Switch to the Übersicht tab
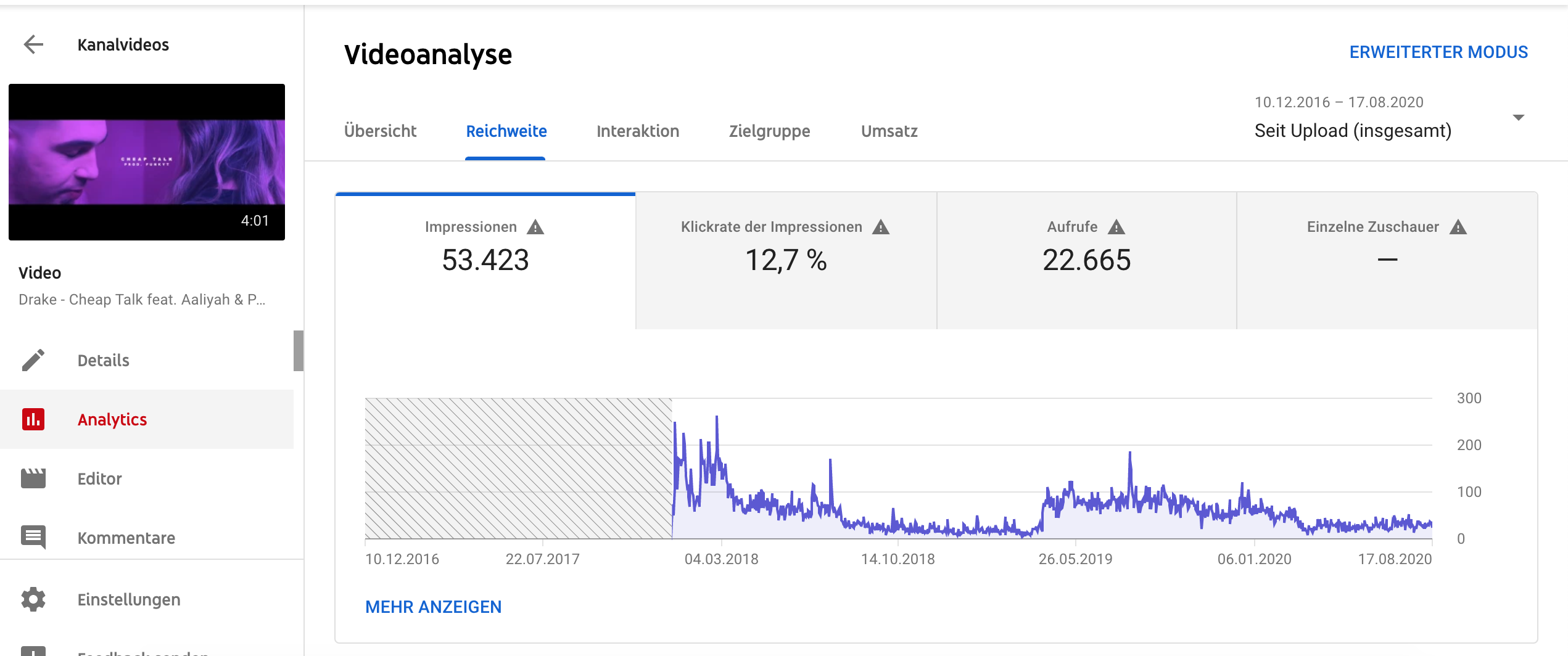 point(380,131)
